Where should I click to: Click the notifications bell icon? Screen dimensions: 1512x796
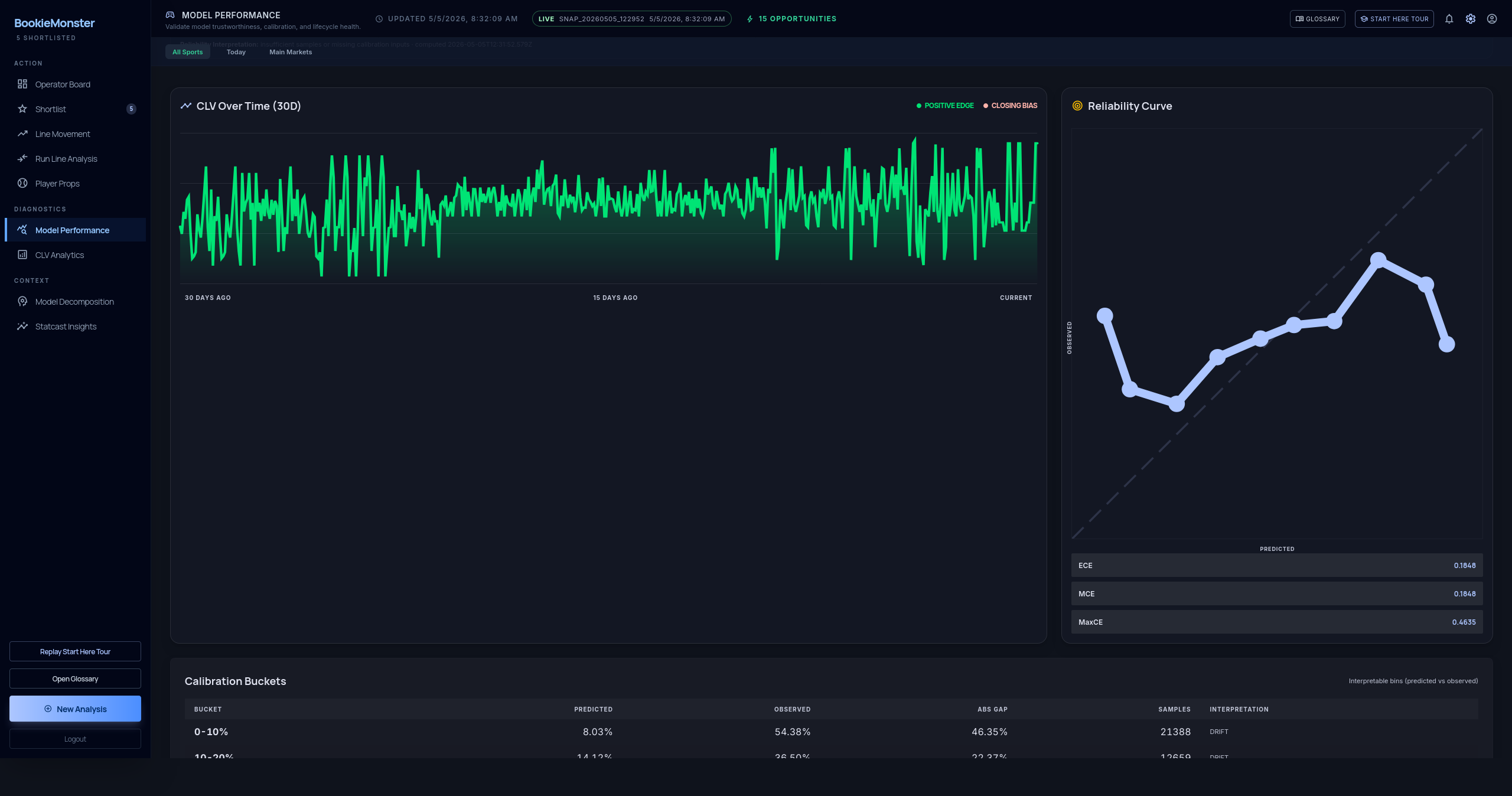click(x=1449, y=19)
